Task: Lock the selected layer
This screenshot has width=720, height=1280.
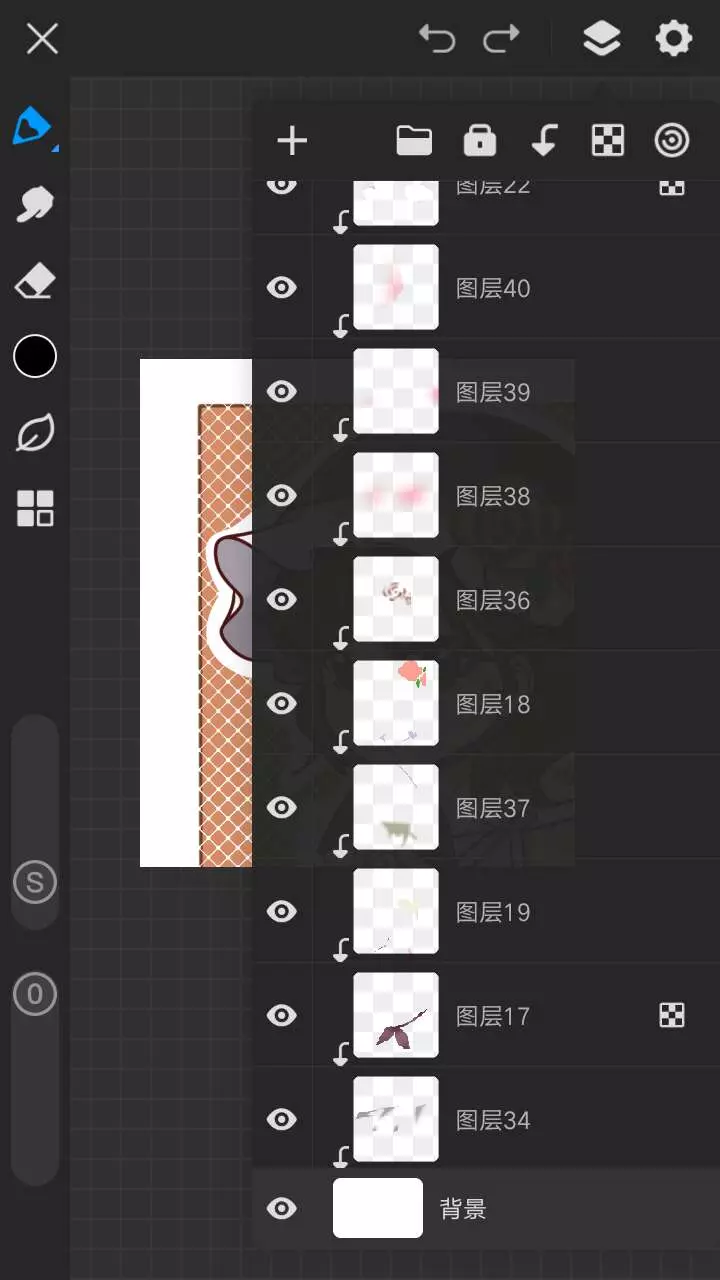Action: tap(480, 141)
